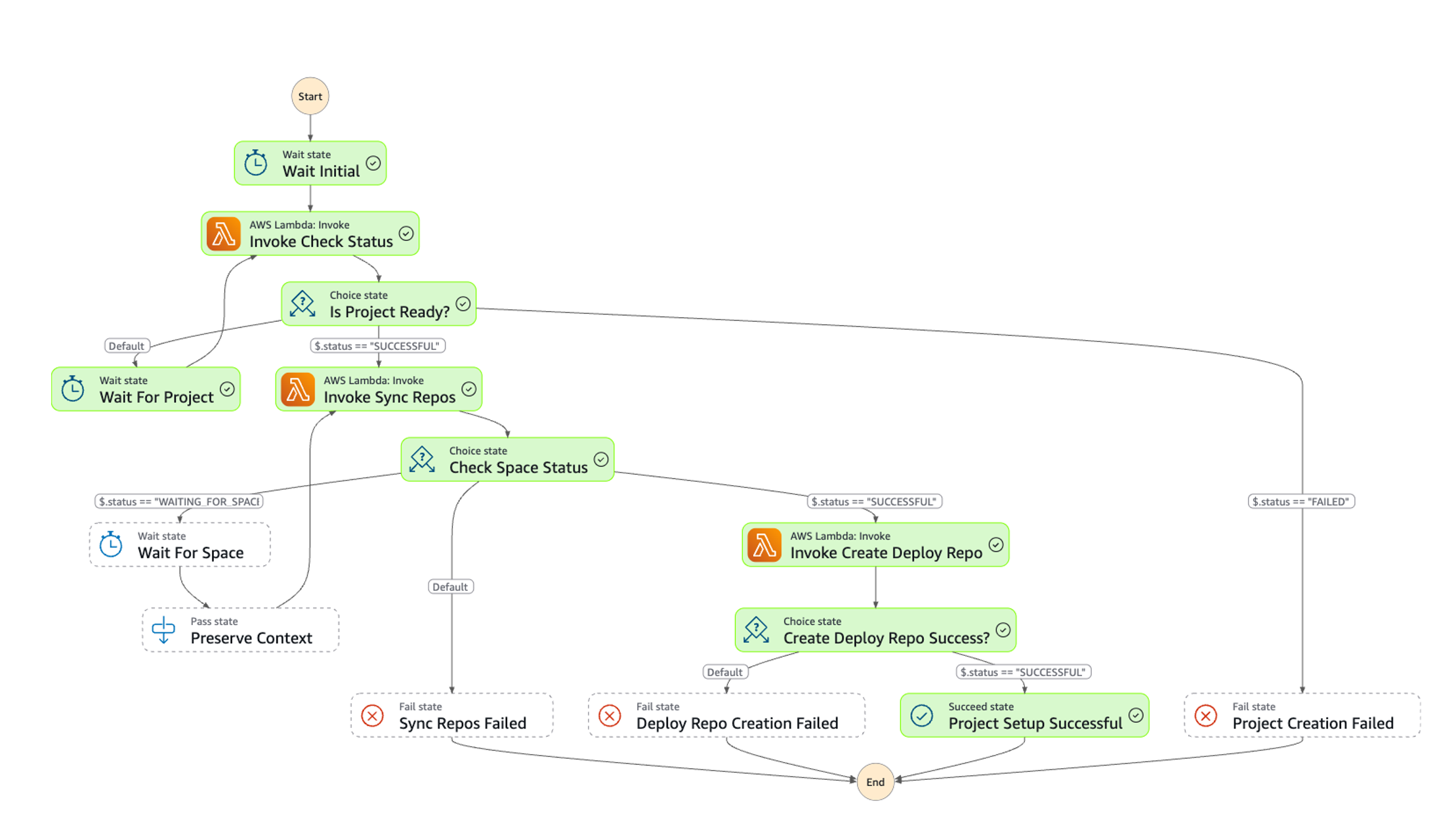This screenshot has width=1456, height=837.
Task: Click the Lambda icon on Invoke Check Status
Action: pos(223,234)
